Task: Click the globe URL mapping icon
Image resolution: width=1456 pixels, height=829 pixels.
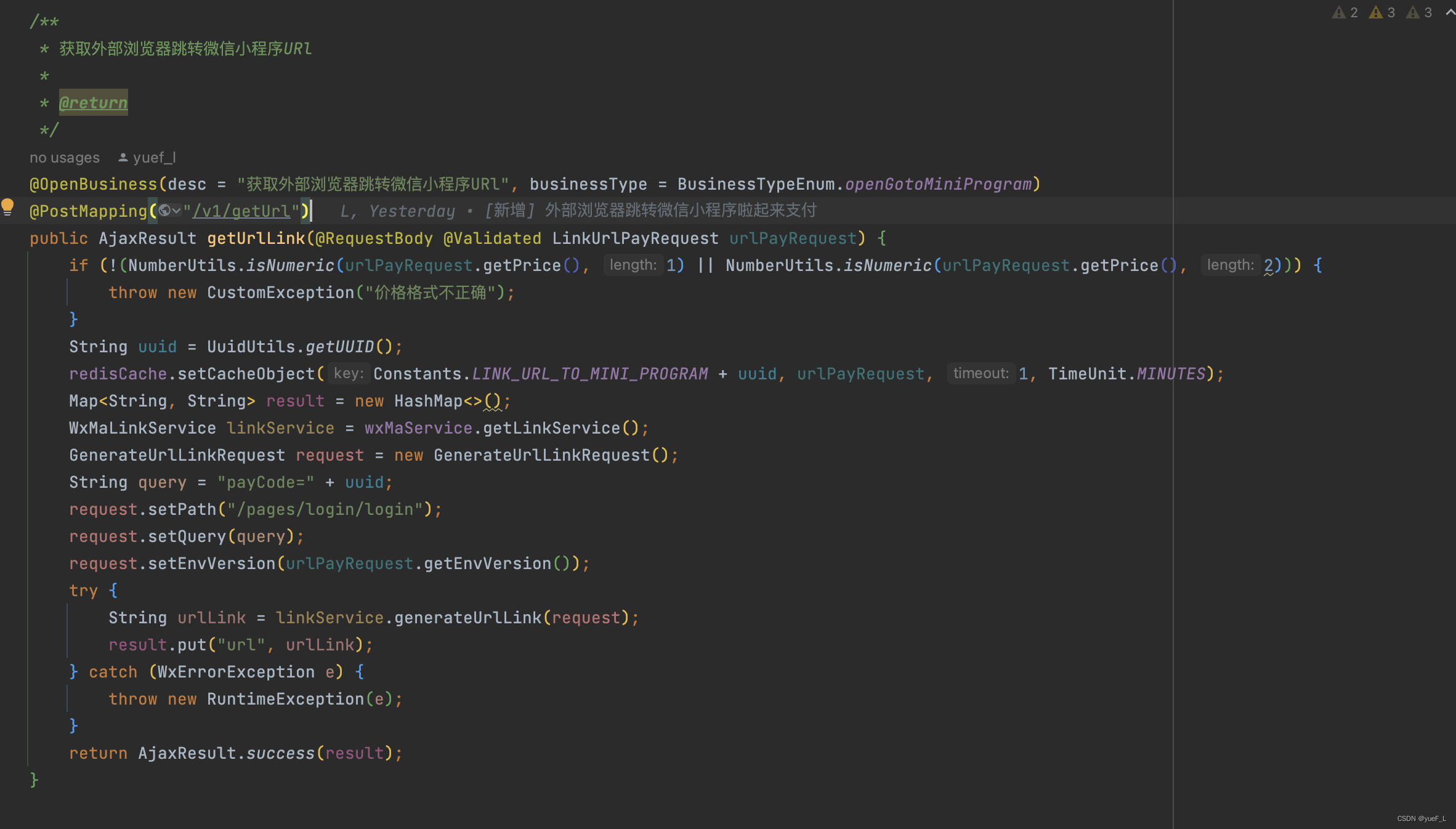Action: [x=164, y=211]
